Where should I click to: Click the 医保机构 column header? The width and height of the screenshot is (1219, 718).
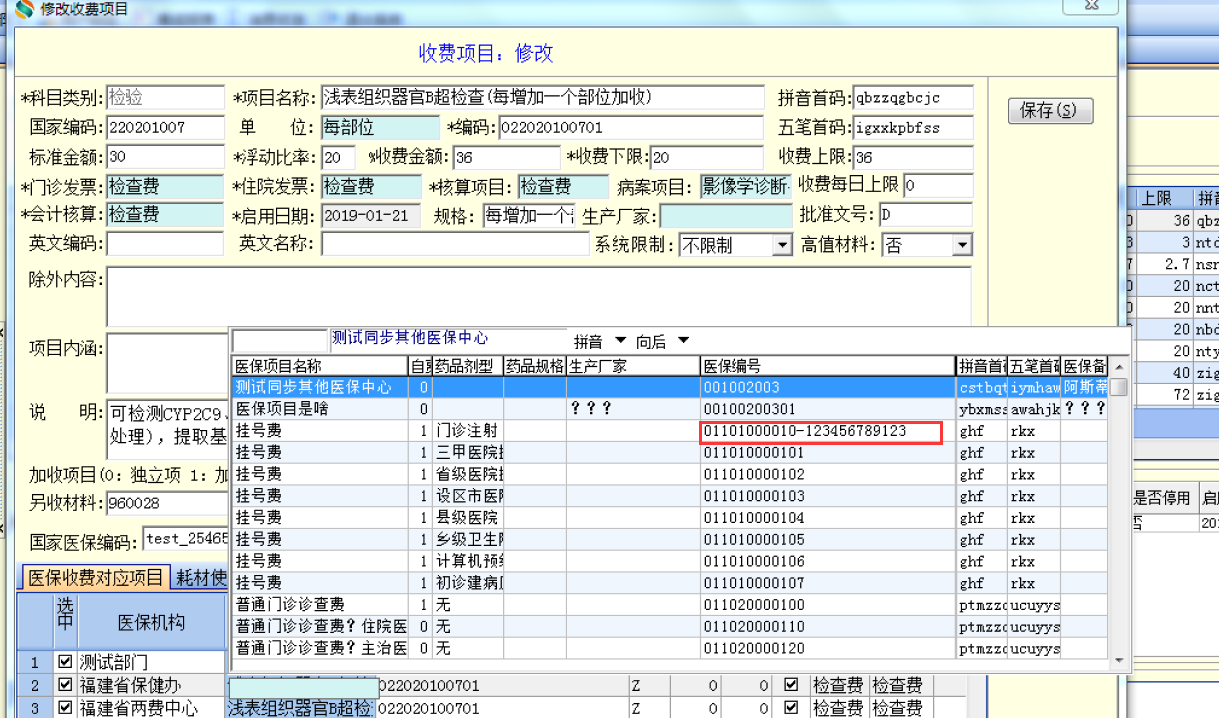click(x=151, y=622)
